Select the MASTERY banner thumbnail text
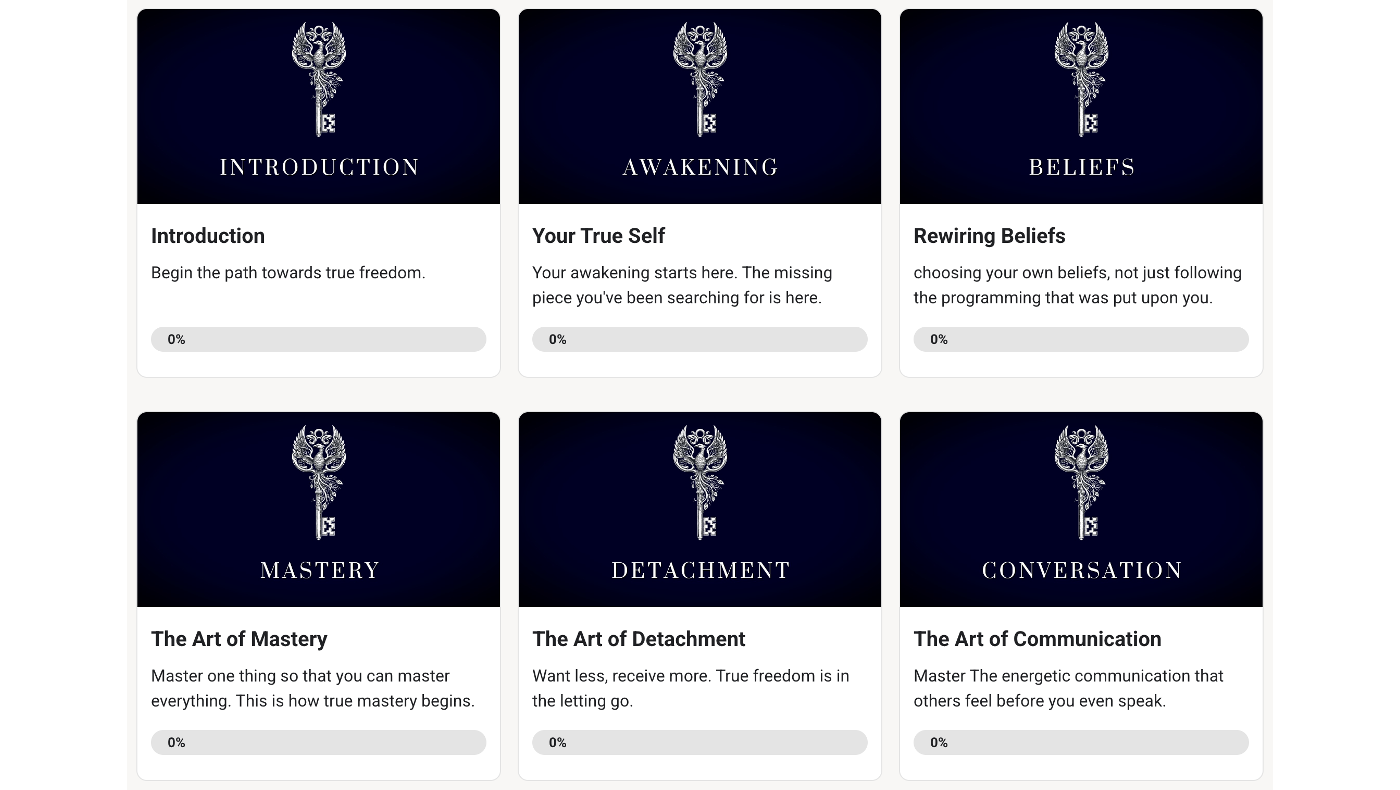This screenshot has width=1400, height=790. pos(319,571)
